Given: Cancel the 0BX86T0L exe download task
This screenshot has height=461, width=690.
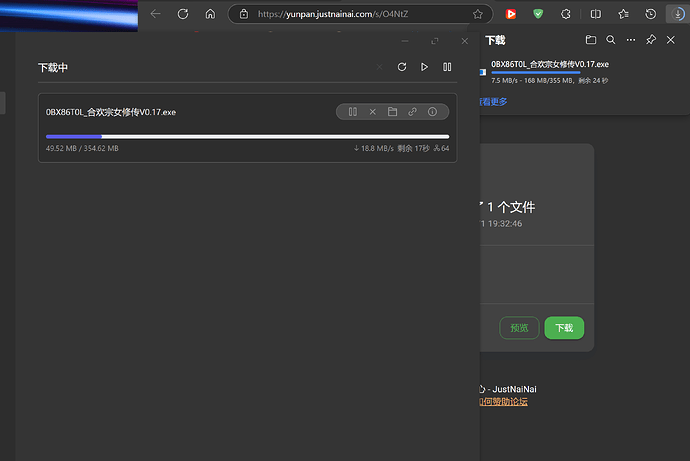Looking at the screenshot, I should (373, 112).
